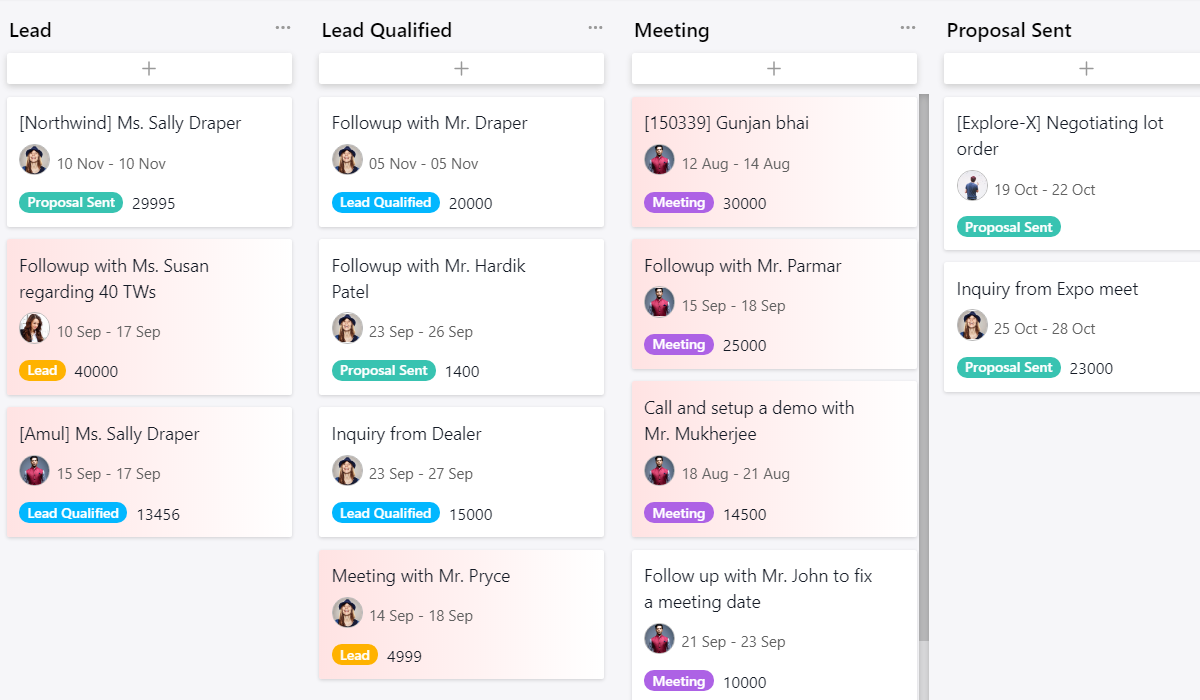Open Inquiry from Dealer card title

pyautogui.click(x=407, y=434)
